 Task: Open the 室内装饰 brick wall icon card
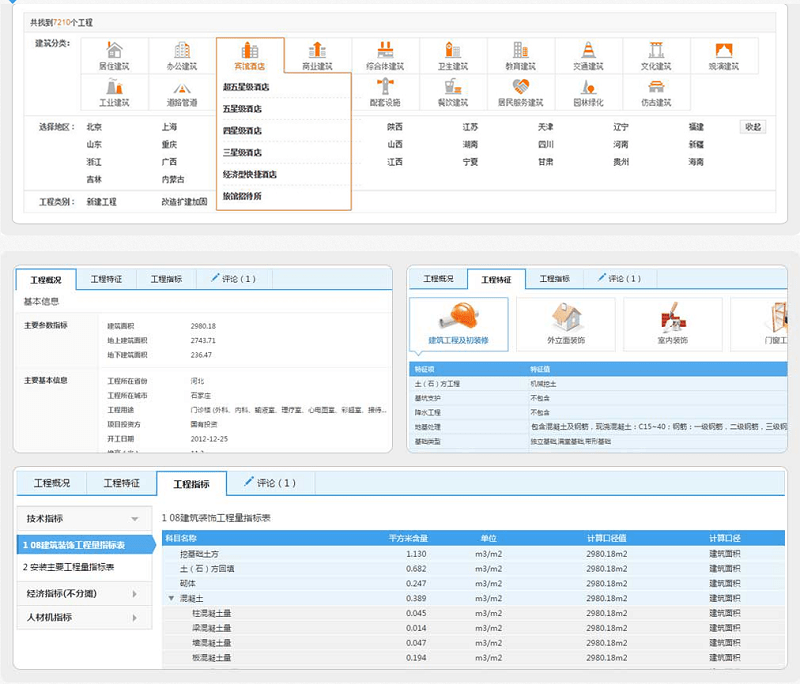pos(673,324)
